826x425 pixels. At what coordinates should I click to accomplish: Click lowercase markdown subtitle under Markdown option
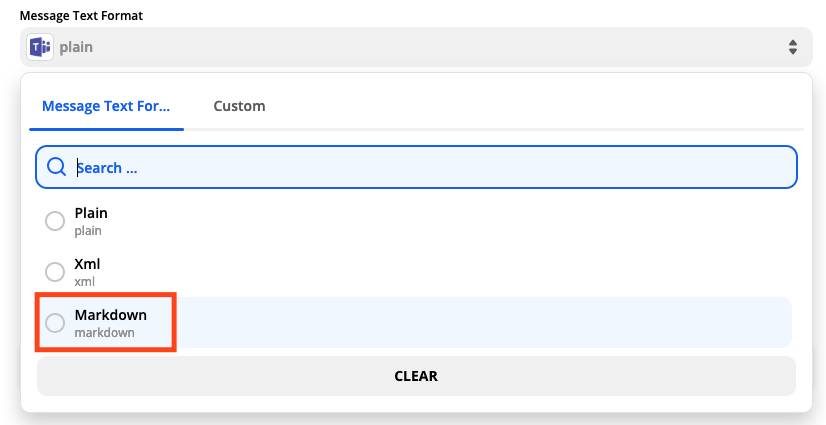pyautogui.click(x=104, y=333)
